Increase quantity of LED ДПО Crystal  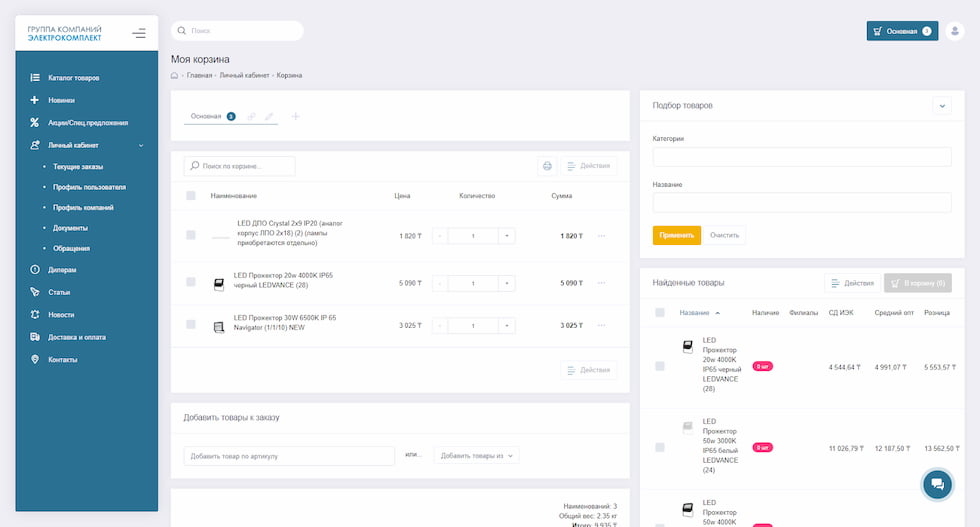tap(507, 236)
